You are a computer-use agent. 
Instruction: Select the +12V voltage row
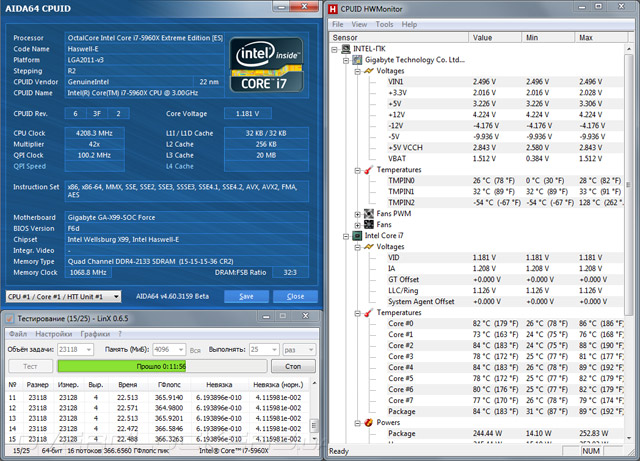pyautogui.click(x=505, y=115)
